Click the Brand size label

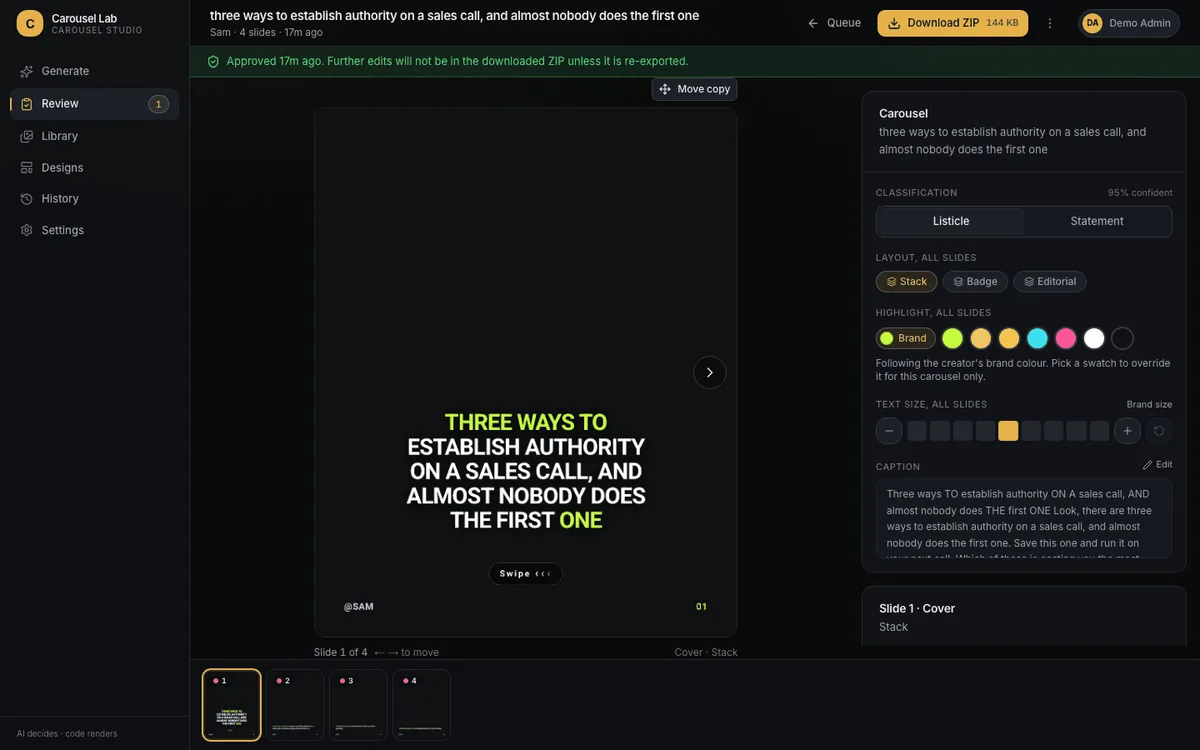pos(1149,405)
